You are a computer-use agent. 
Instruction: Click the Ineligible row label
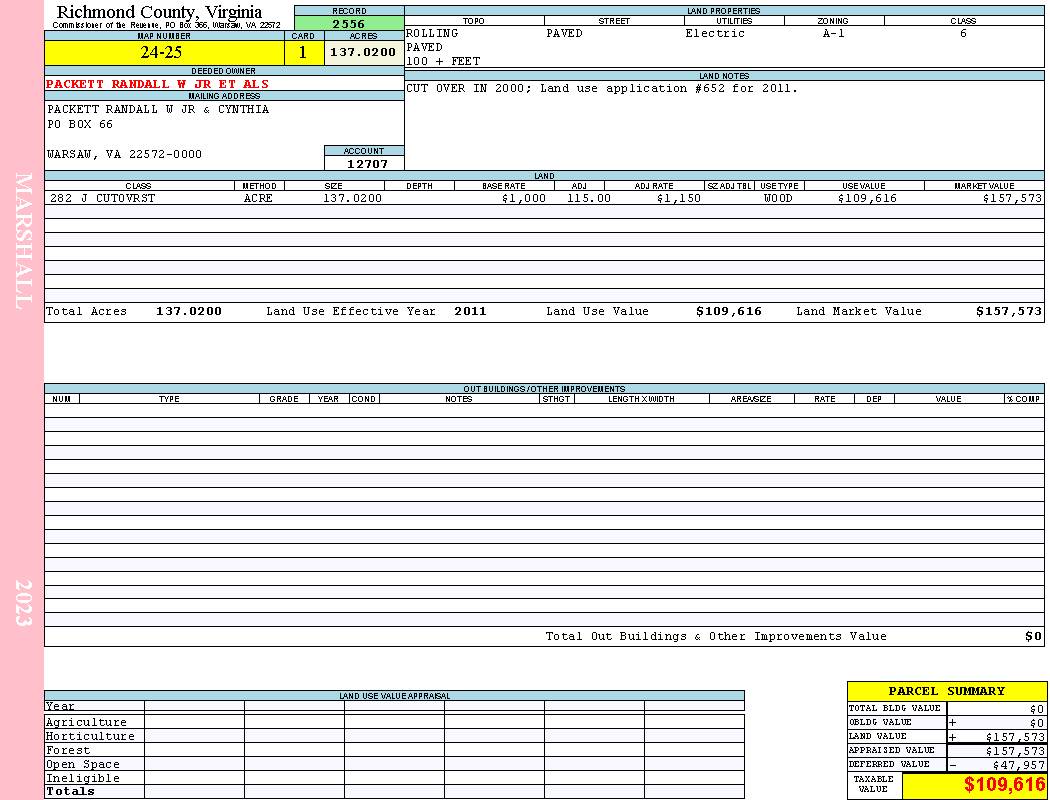(82, 779)
